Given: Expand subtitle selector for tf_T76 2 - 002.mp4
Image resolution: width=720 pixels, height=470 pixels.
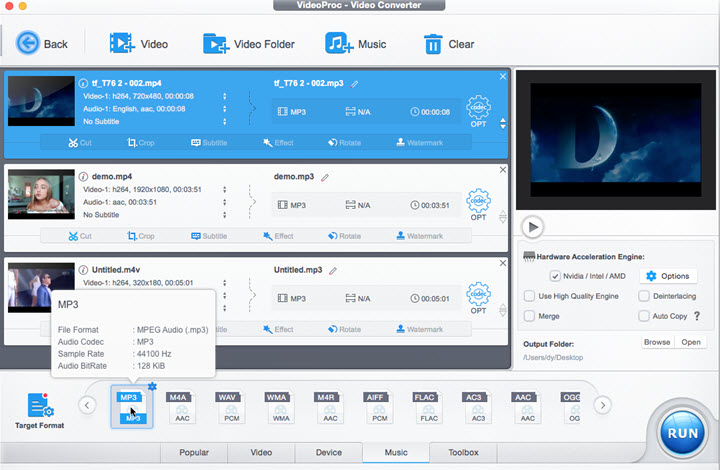Looking at the screenshot, I should (x=225, y=121).
